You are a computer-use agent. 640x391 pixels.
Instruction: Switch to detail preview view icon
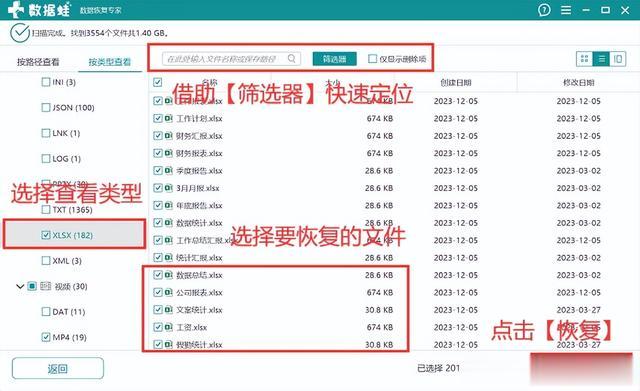618,59
